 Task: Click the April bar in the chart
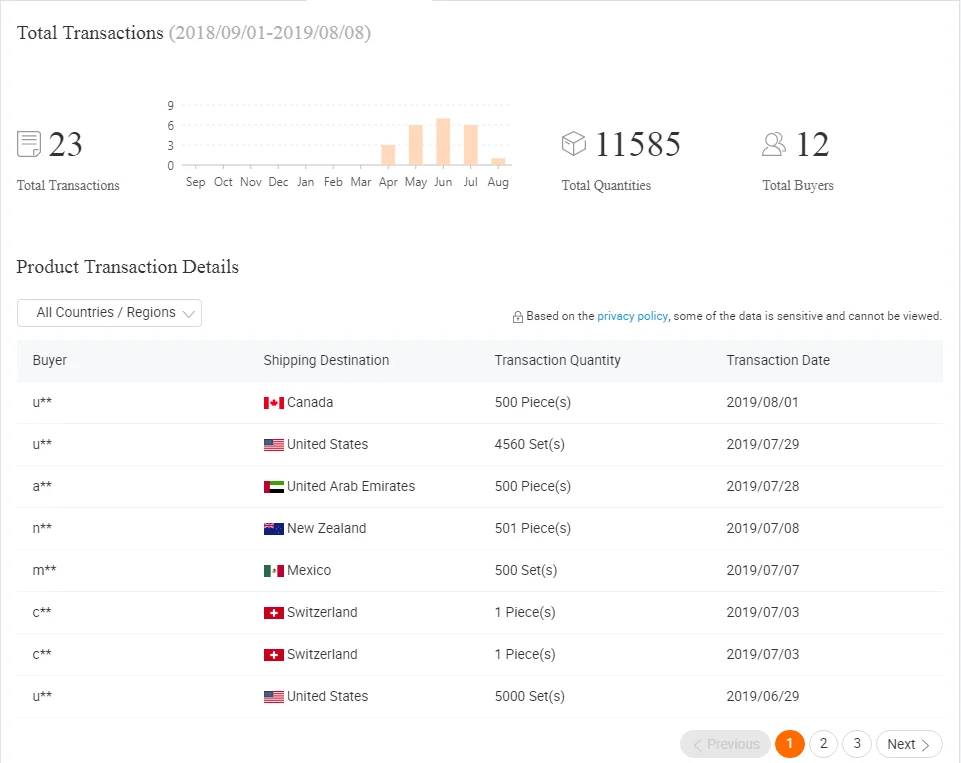pos(388,155)
